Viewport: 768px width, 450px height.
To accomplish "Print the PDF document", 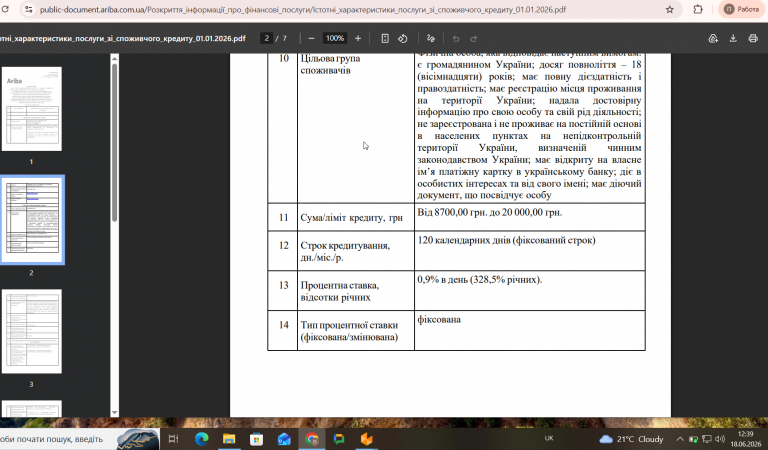I will pyautogui.click(x=753, y=38).
